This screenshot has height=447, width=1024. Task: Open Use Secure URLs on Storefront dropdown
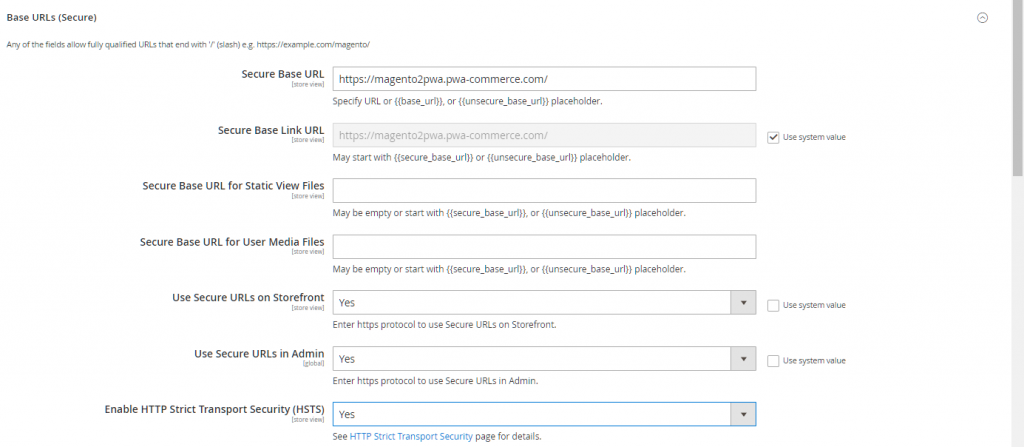pyautogui.click(x=531, y=303)
